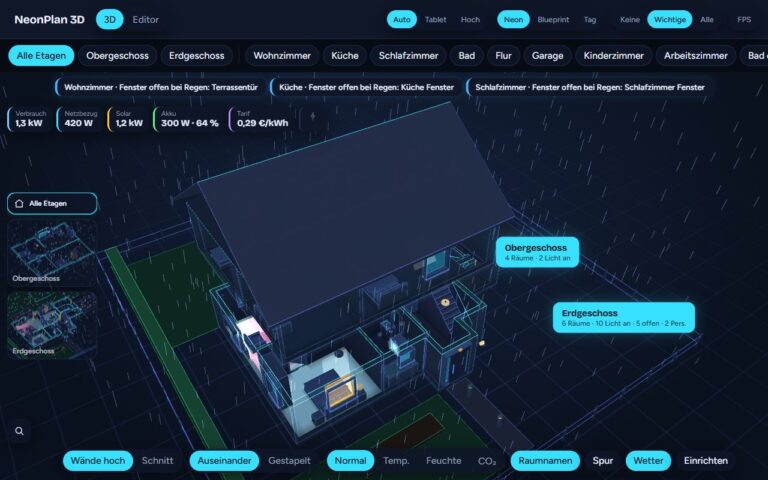Select CO₂ overlay mode
The width and height of the screenshot is (768, 480).
(x=486, y=461)
